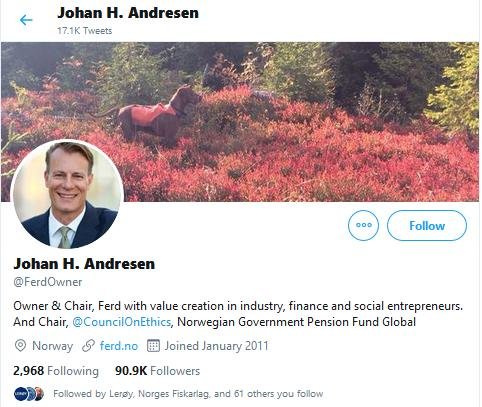
Task: Click the calendar icon beside Joined January 2011
Action: [153, 346]
